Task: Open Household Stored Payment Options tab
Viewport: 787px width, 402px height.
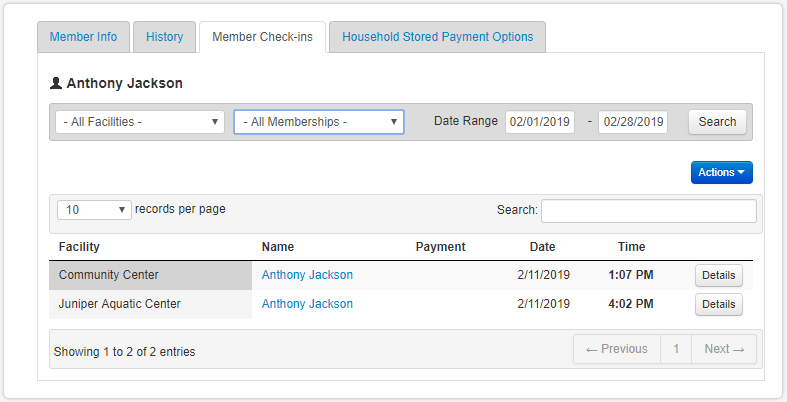Action: click(437, 37)
